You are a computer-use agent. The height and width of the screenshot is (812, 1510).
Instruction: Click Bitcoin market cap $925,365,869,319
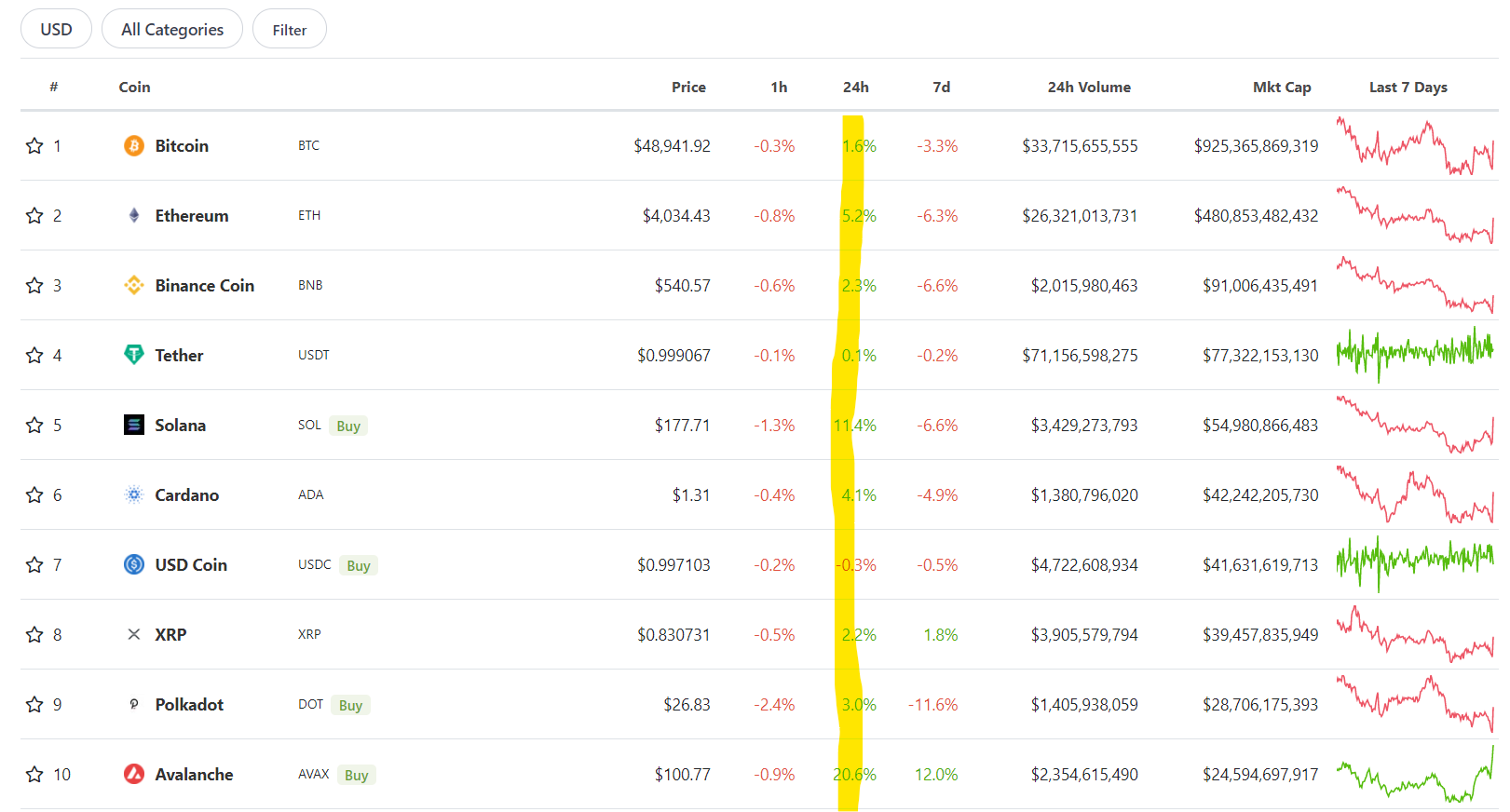(x=1257, y=145)
